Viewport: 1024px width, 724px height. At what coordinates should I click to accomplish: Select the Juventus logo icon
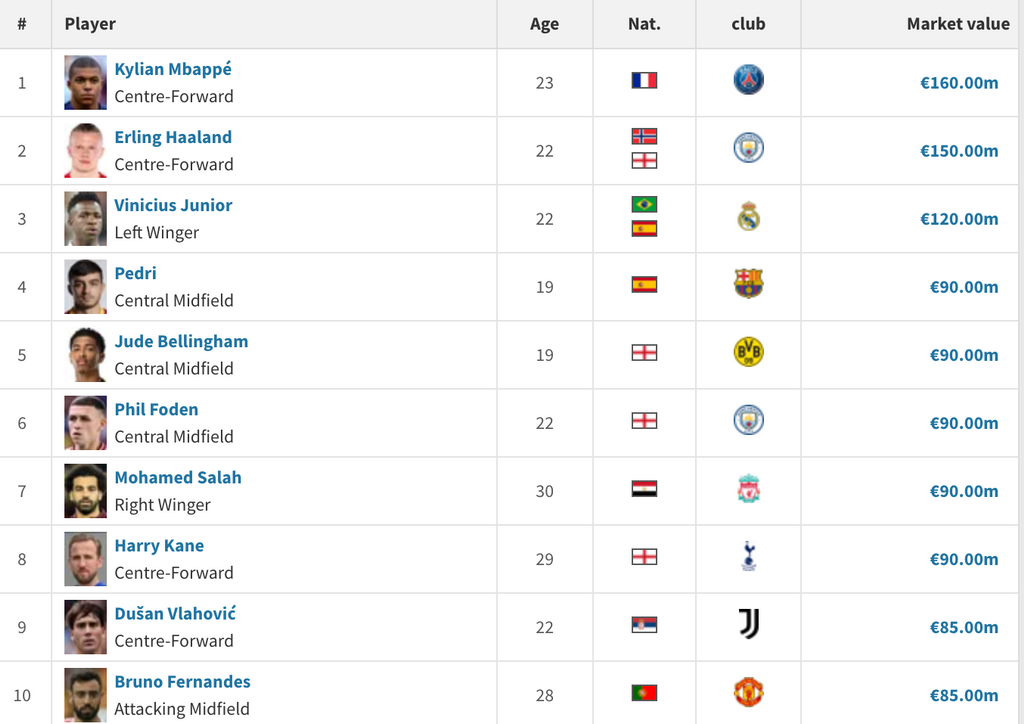748,624
